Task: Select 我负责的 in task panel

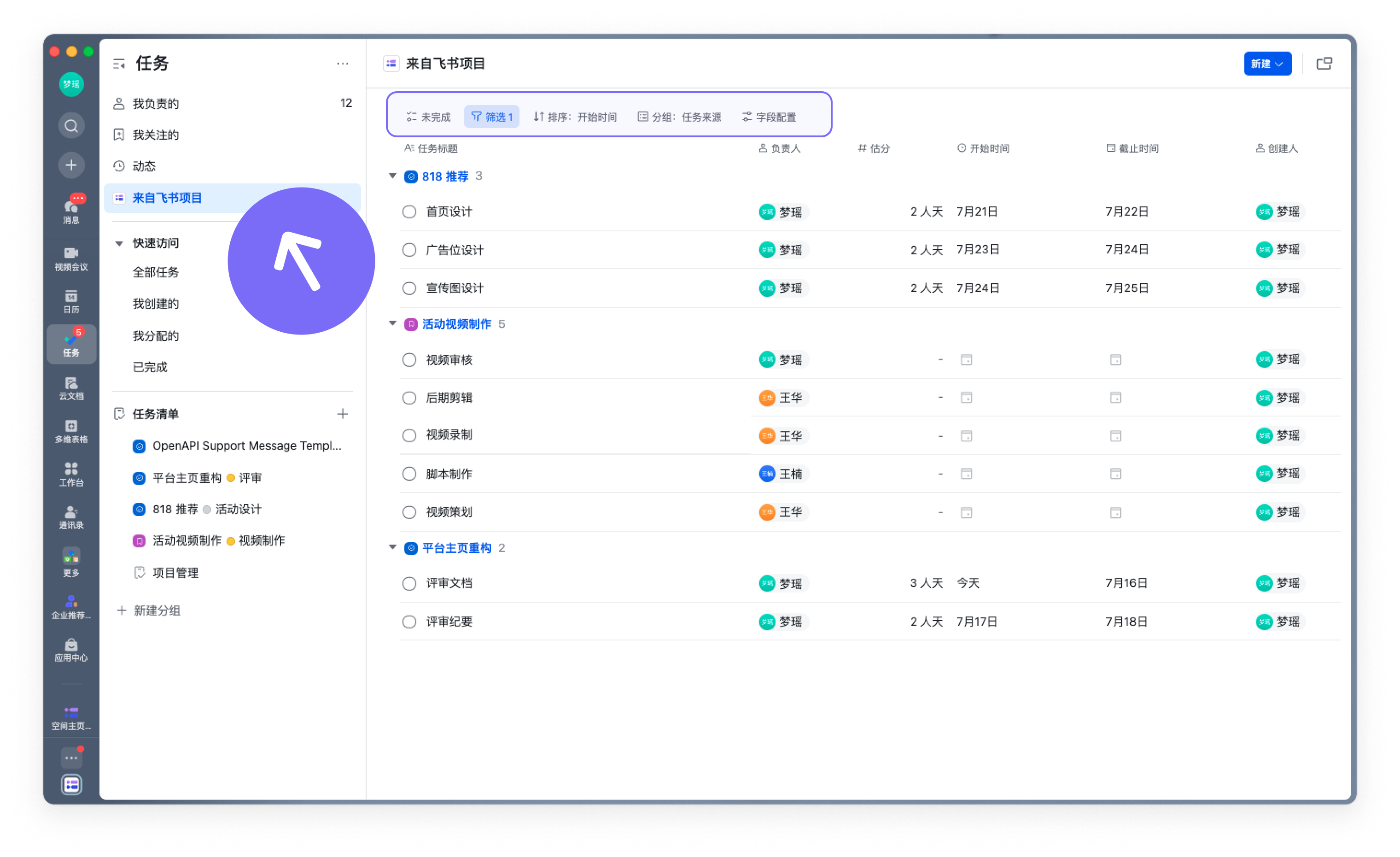Action: [233, 103]
